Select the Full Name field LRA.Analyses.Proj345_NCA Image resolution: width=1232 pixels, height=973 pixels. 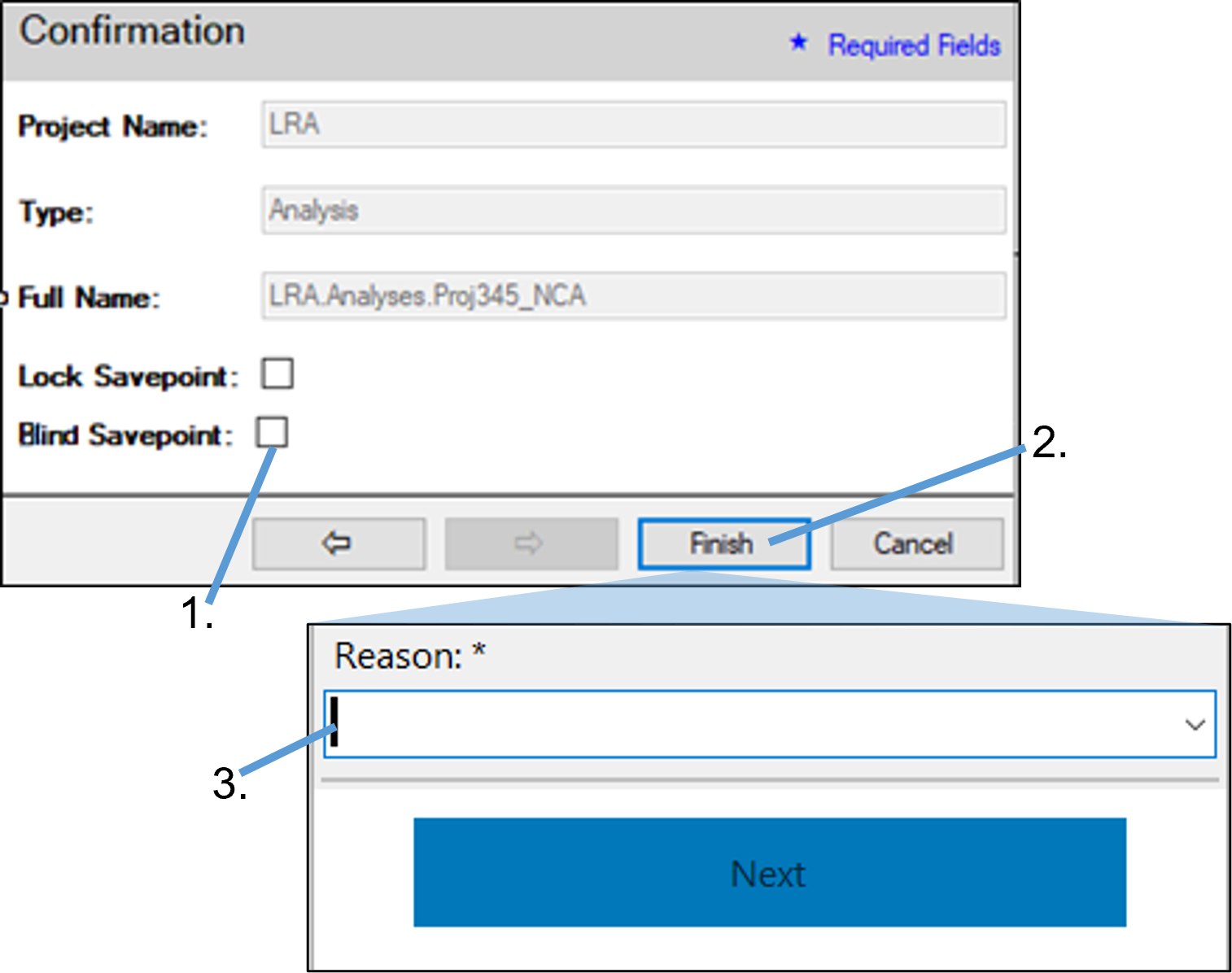click(x=633, y=295)
